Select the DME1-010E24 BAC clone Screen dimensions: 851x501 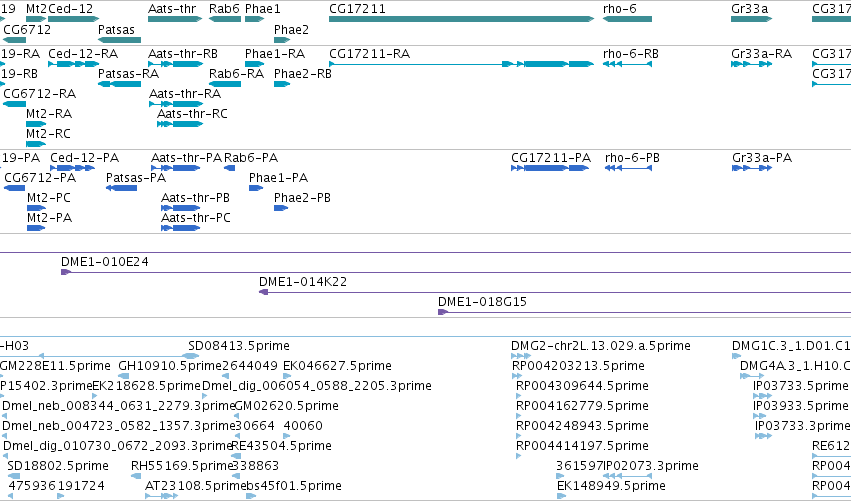tap(456, 272)
